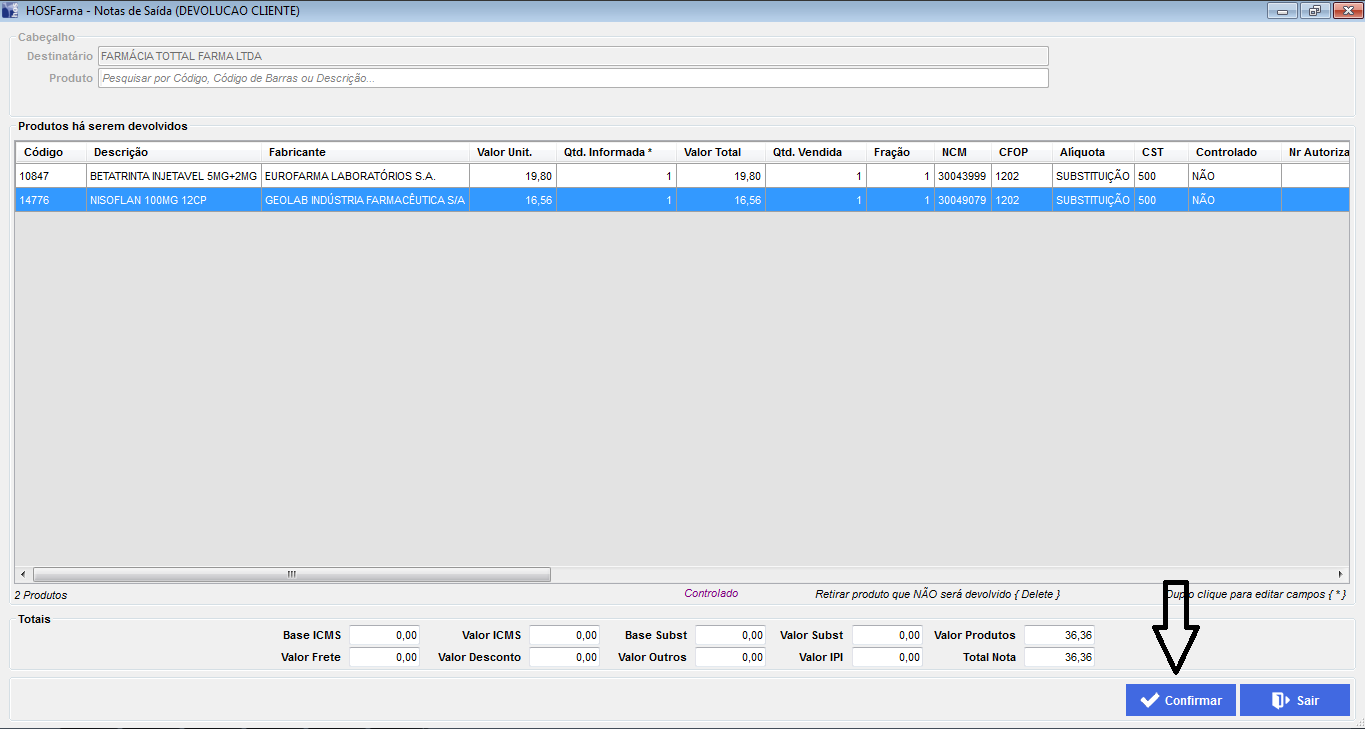
Task: Click the horizontal scrollbar thumb
Action: [x=291, y=575]
